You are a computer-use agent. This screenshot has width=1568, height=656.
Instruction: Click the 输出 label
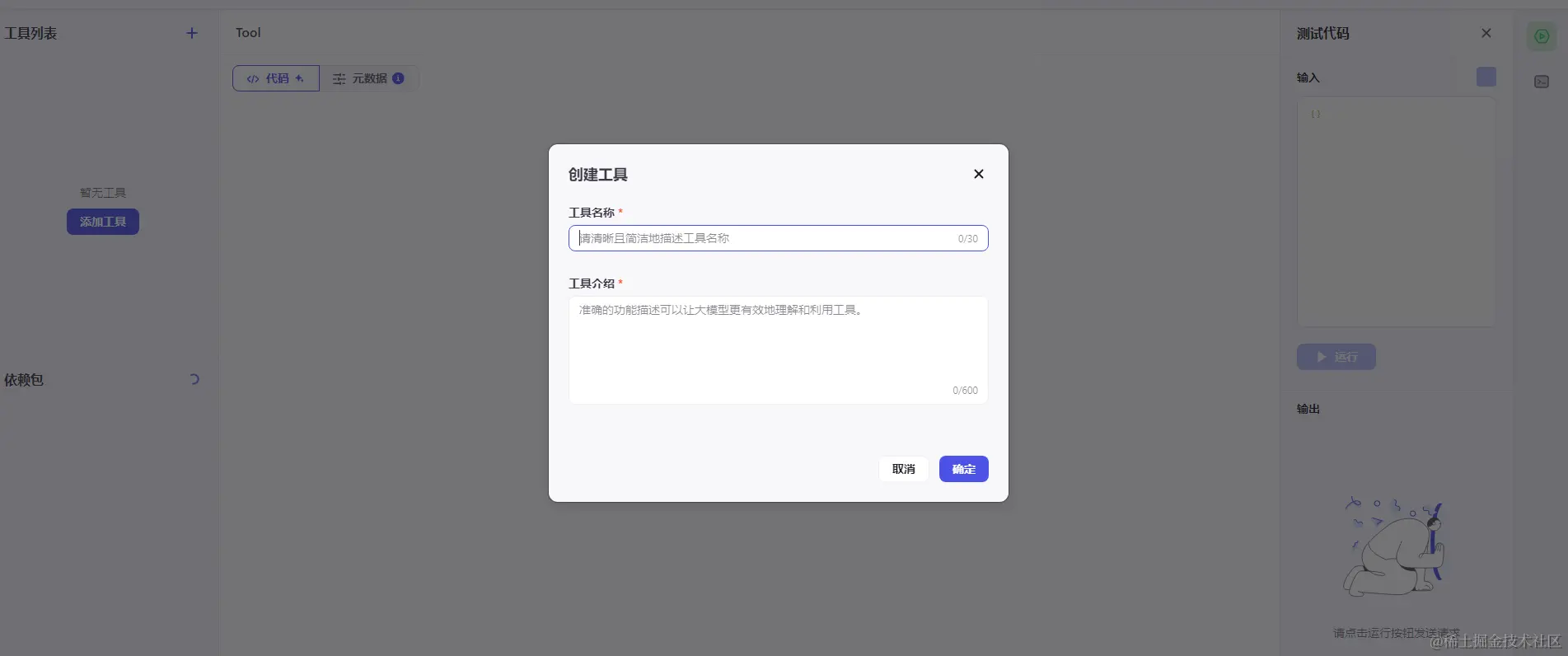(1308, 409)
